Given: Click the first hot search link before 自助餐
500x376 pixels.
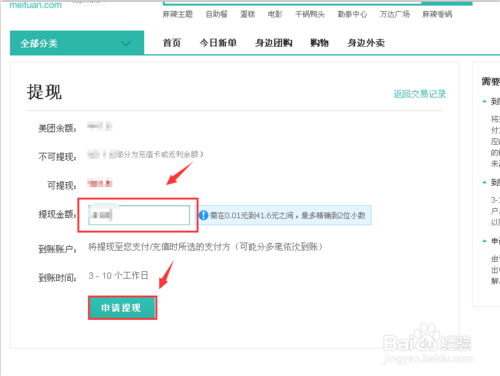Looking at the screenshot, I should 178,14.
